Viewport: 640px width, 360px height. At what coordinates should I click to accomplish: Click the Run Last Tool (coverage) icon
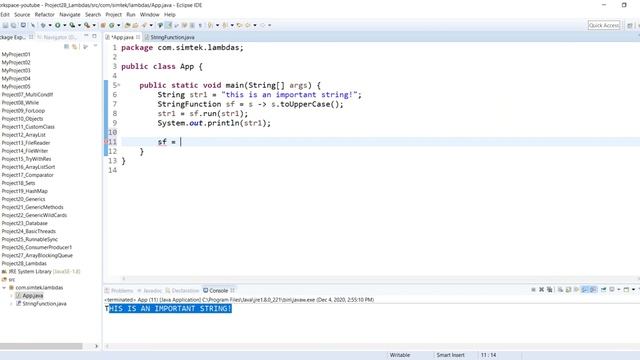point(72,25)
